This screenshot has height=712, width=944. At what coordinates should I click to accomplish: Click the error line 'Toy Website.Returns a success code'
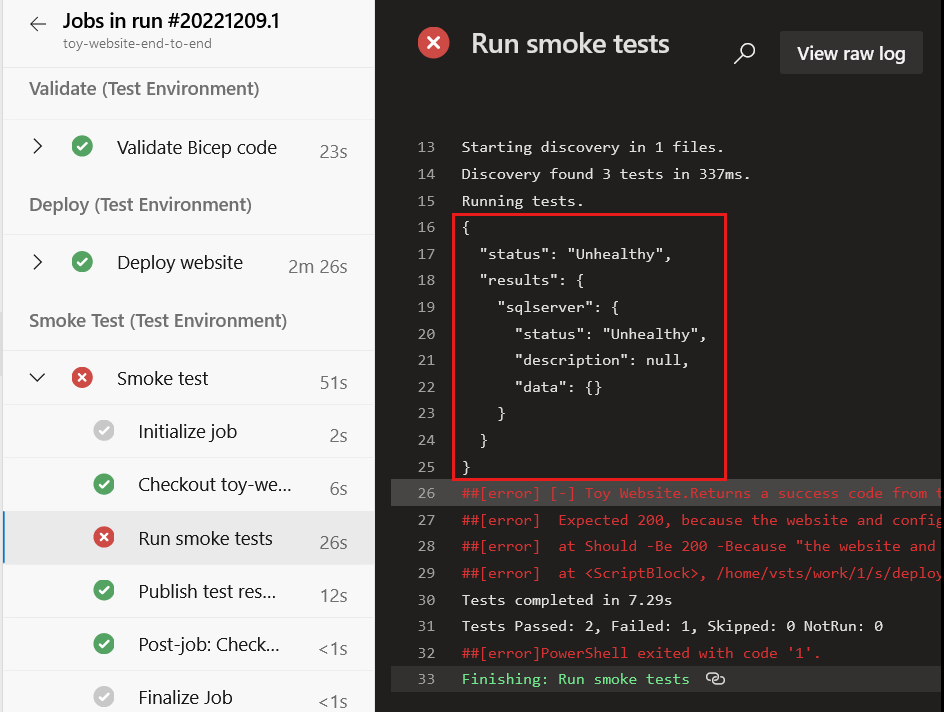pos(702,494)
